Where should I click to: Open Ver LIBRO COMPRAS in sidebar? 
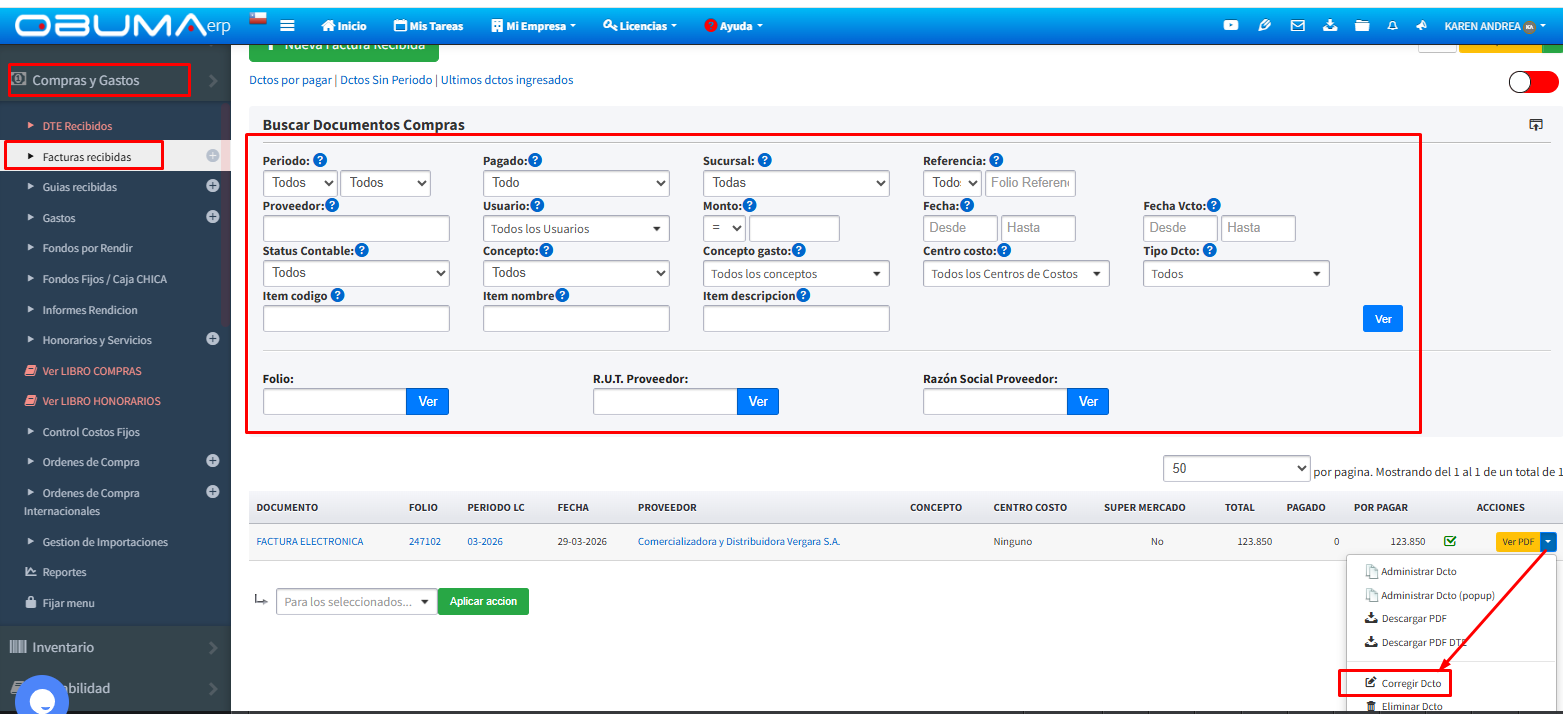[92, 371]
